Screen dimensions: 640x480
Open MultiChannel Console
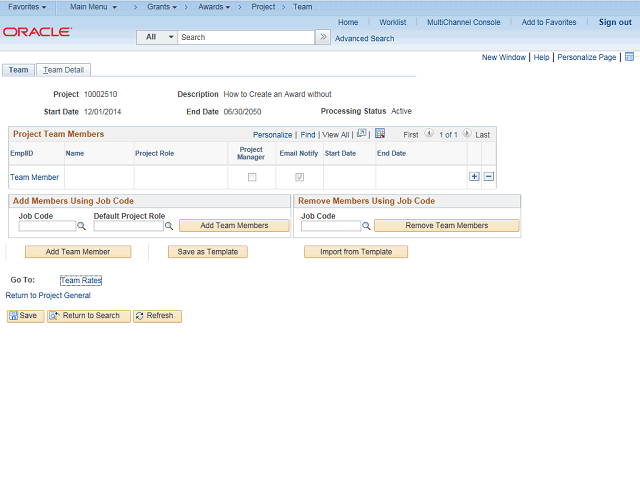pos(464,22)
